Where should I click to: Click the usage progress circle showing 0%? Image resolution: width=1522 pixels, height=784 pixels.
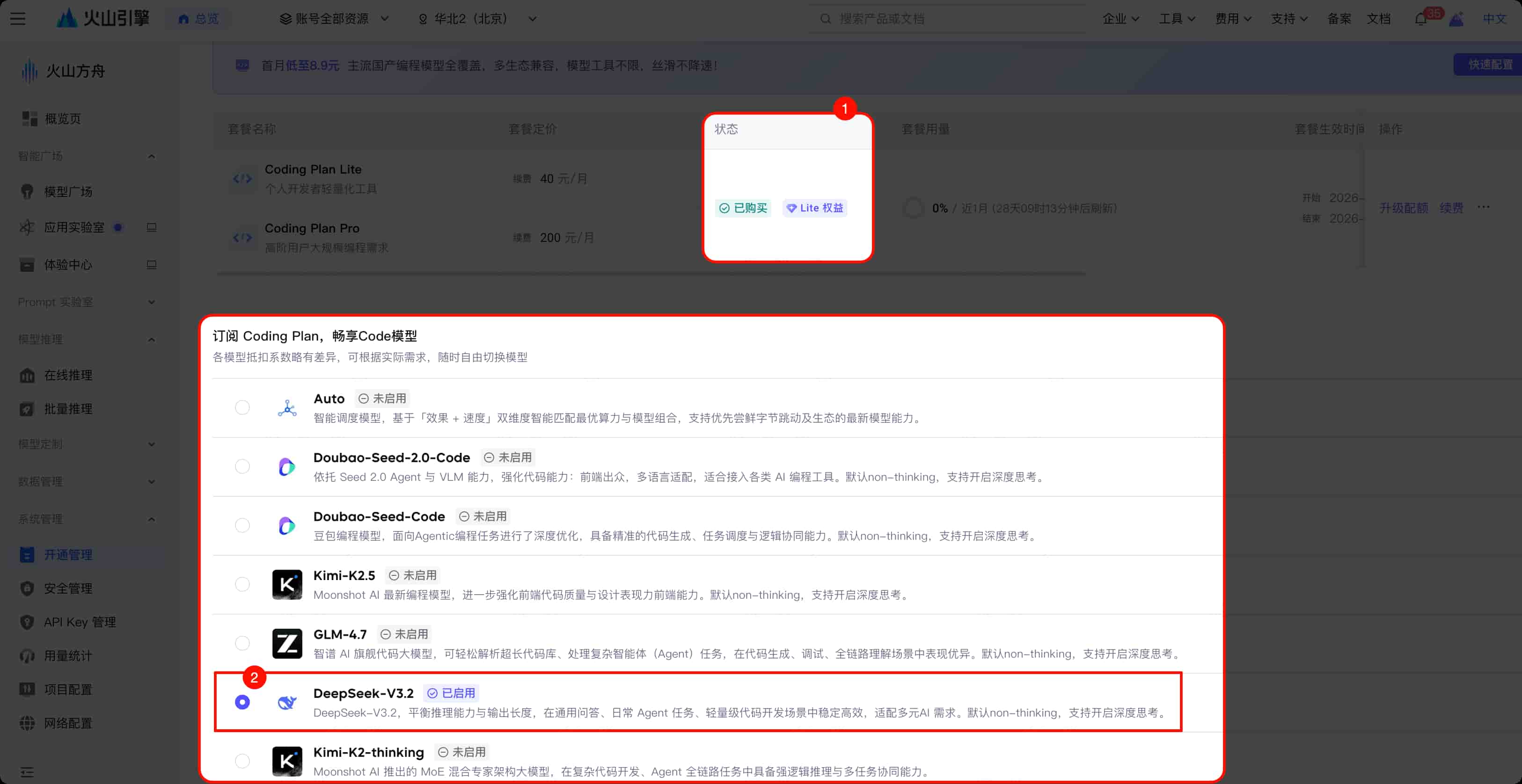click(x=914, y=208)
